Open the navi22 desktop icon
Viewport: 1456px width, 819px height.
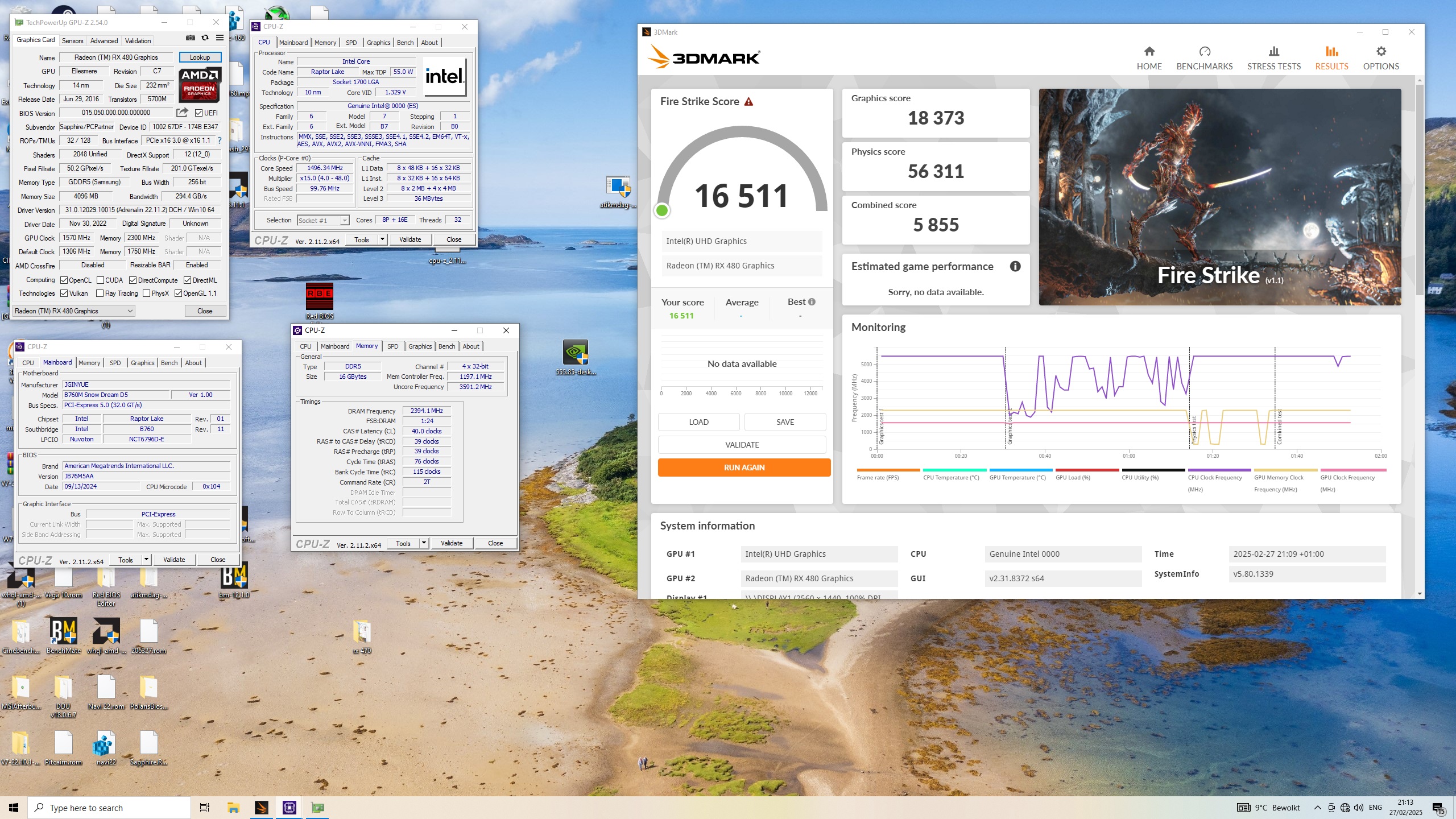(106, 748)
